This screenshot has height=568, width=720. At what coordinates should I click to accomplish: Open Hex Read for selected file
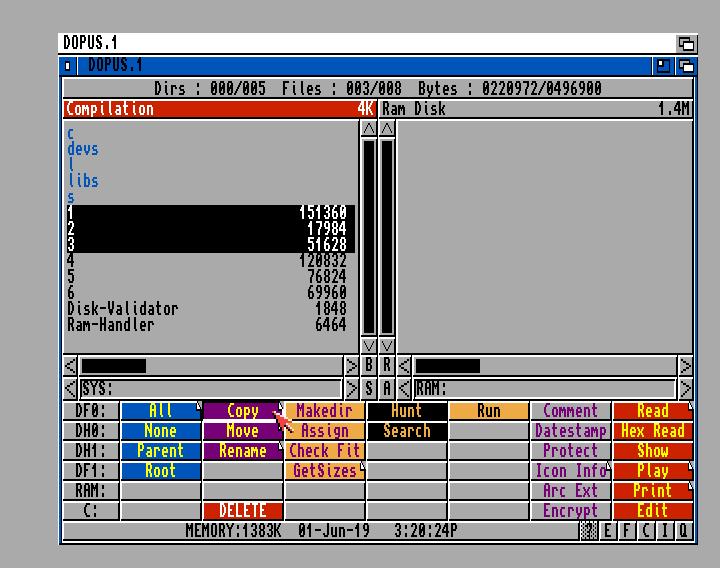click(x=652, y=431)
